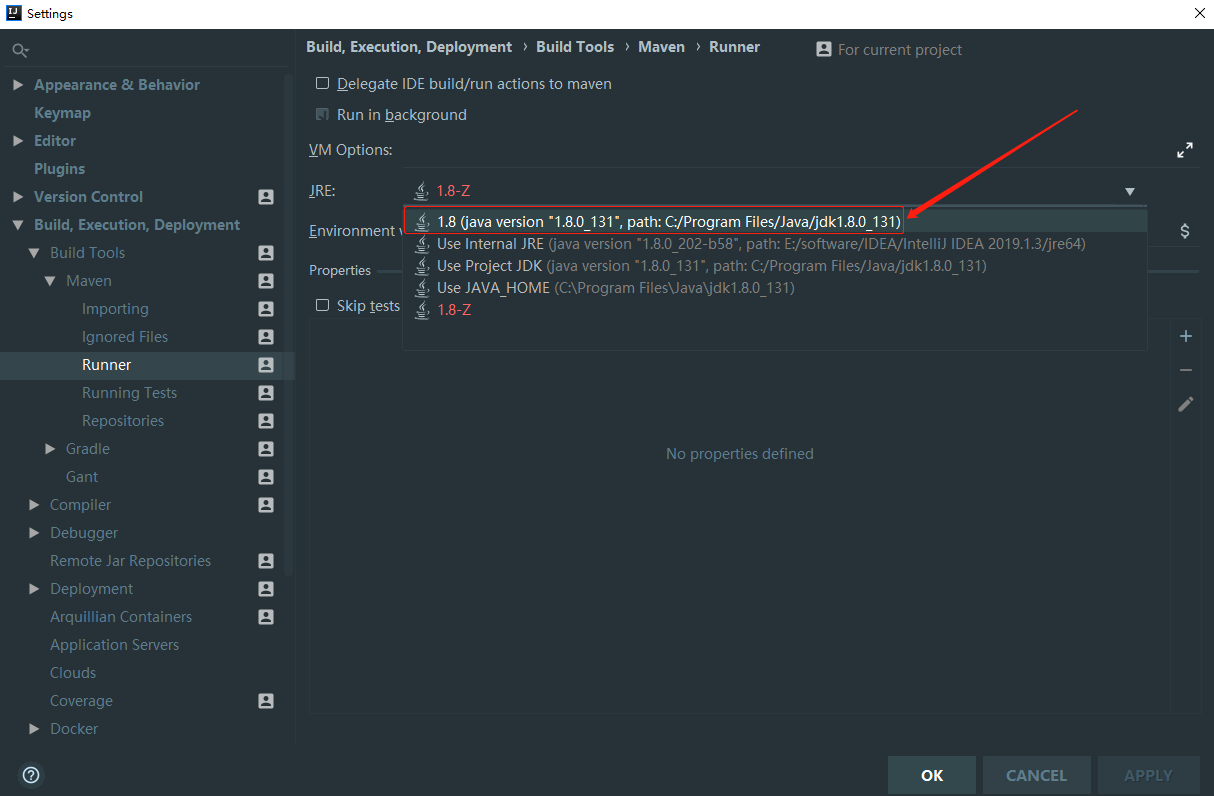The image size is (1214, 796).
Task: Click the OK button
Action: tap(932, 775)
